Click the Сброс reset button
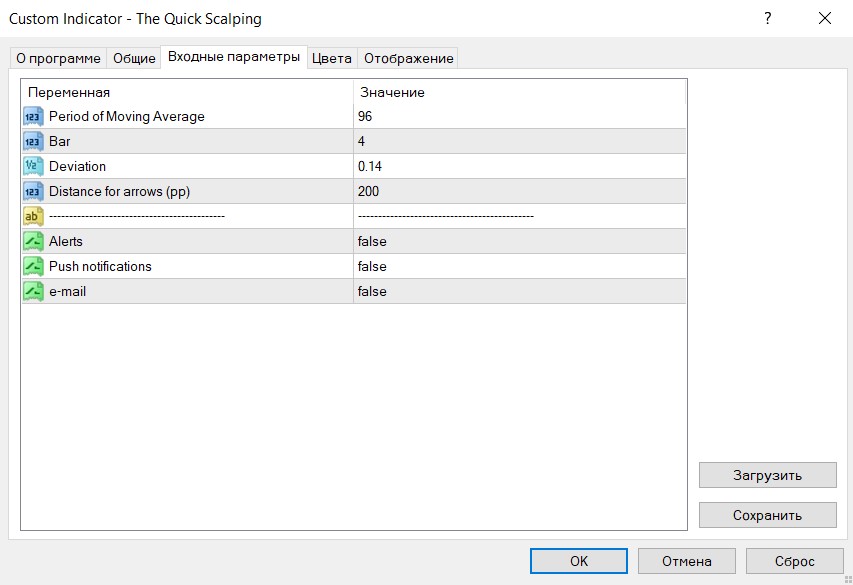Viewport: 853px width, 585px height. (794, 561)
